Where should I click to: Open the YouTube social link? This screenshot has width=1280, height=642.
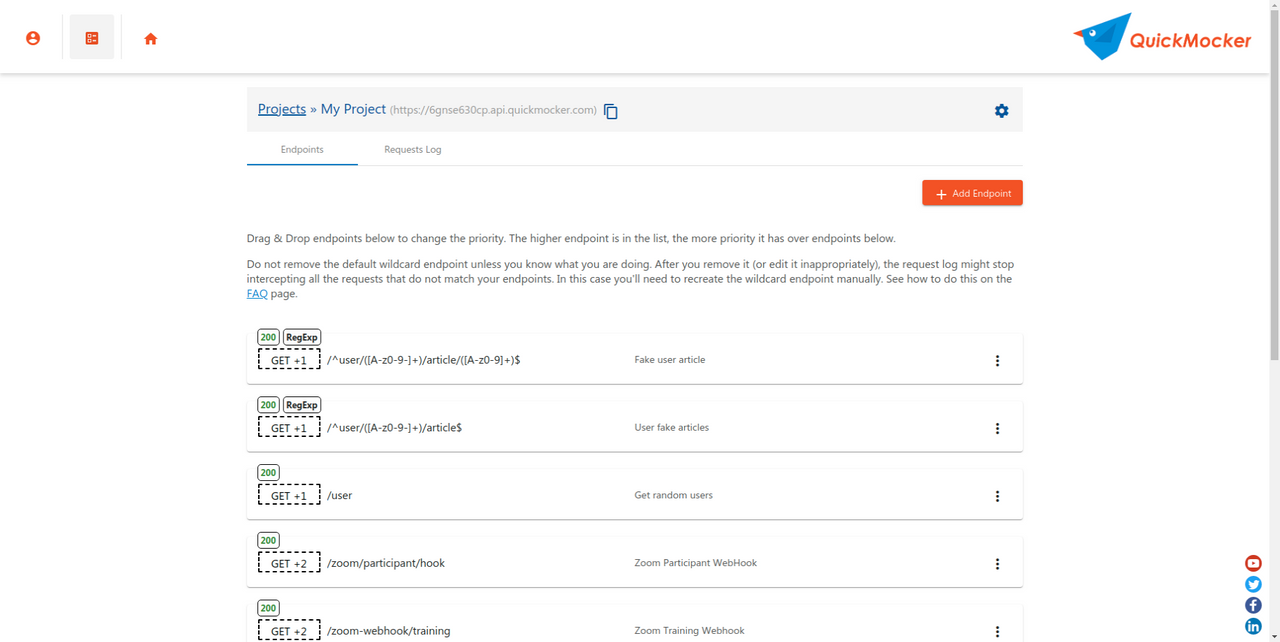tap(1253, 563)
